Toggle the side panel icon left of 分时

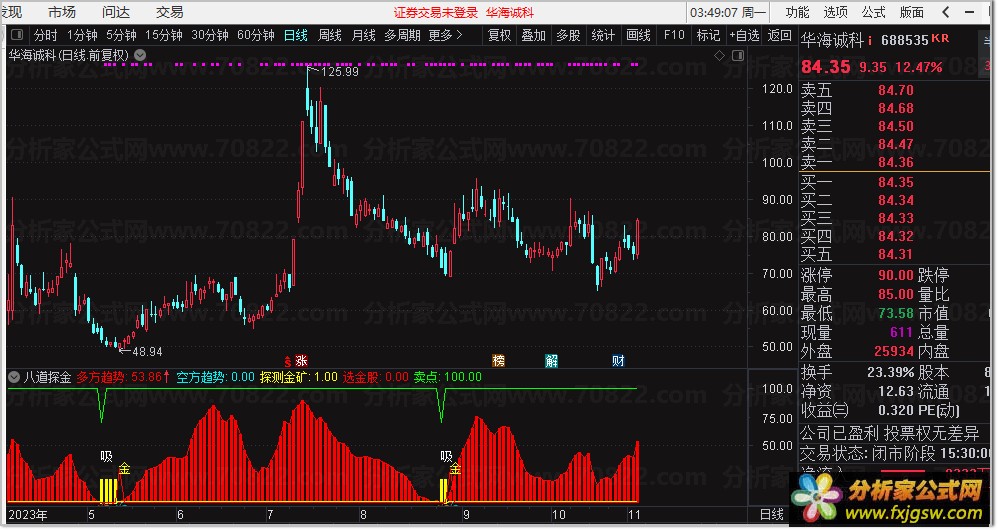[17, 35]
